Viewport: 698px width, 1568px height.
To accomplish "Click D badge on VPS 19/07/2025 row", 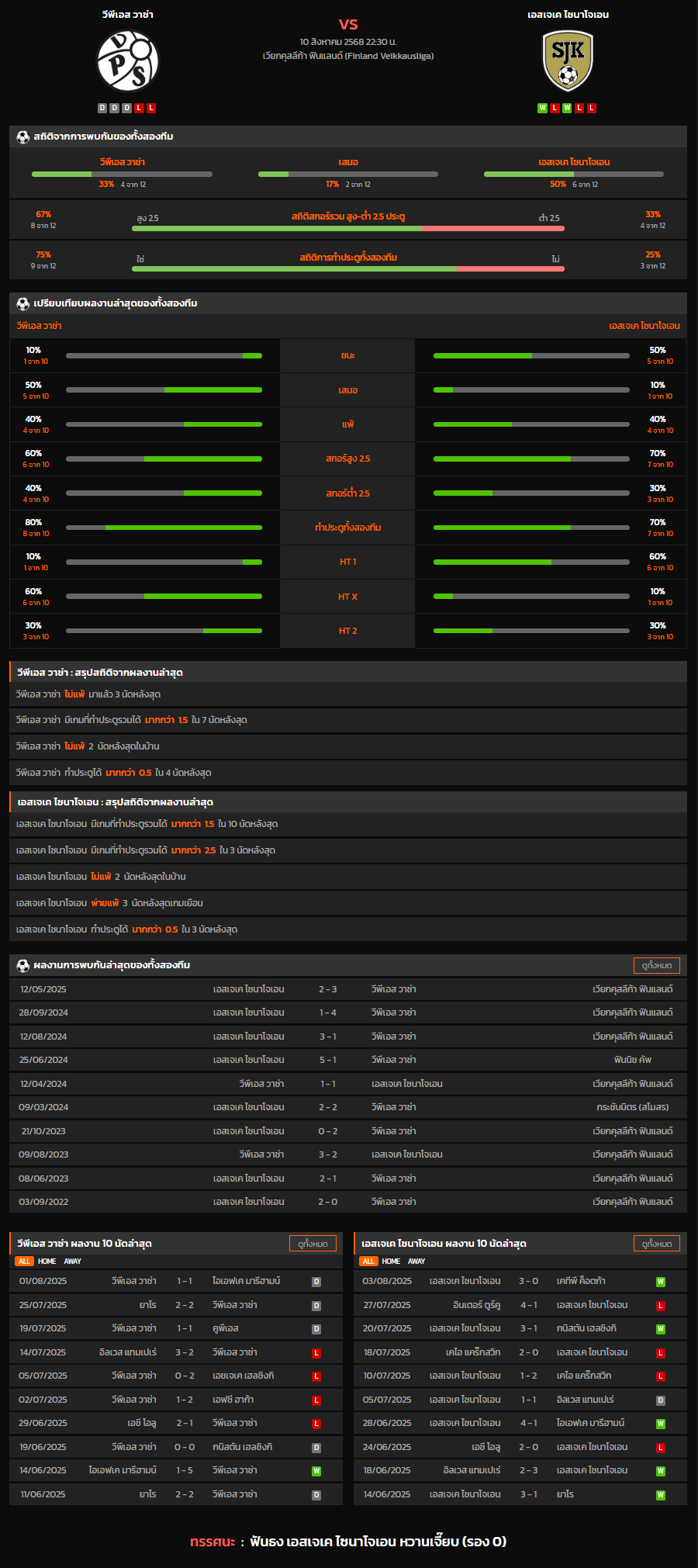I will 316,1329.
